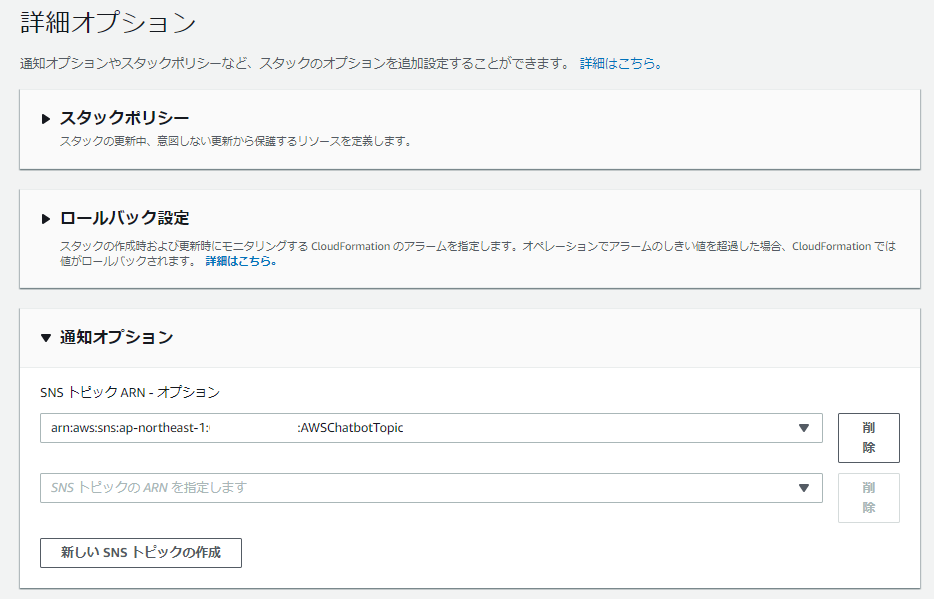
Task: Click the ロールバック設定 section title
Action: pos(124,218)
